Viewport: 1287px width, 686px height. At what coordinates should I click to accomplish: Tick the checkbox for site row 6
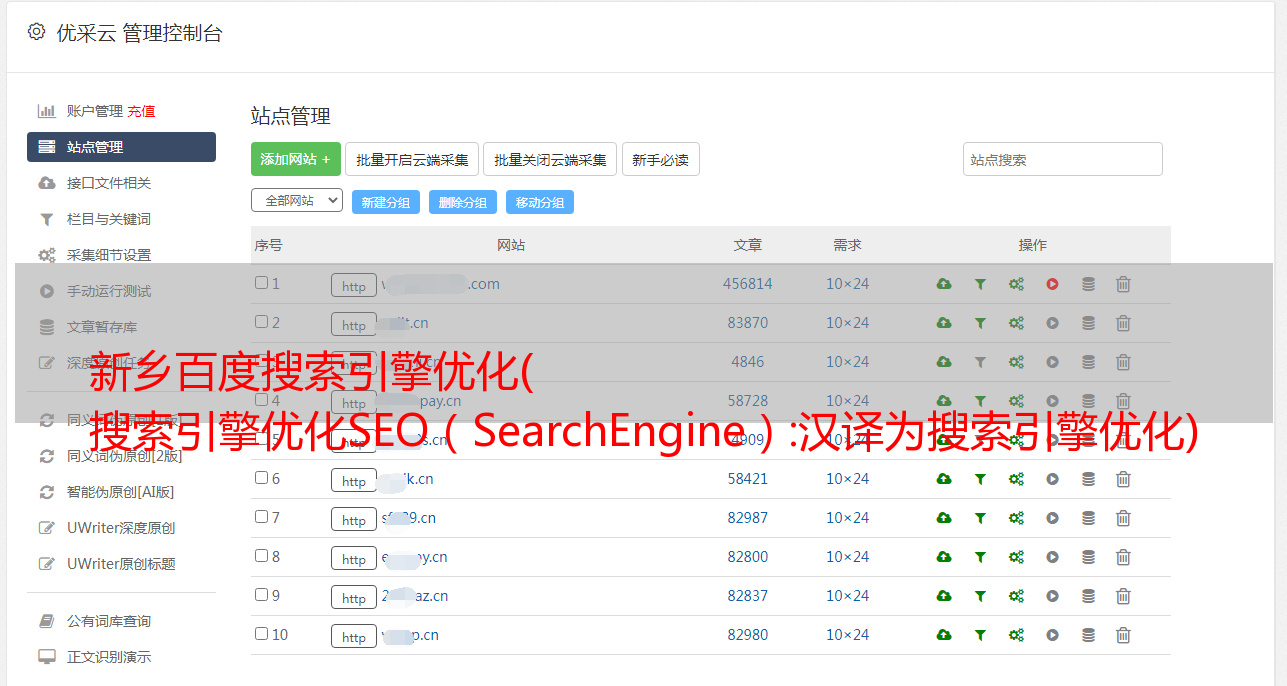(261, 478)
